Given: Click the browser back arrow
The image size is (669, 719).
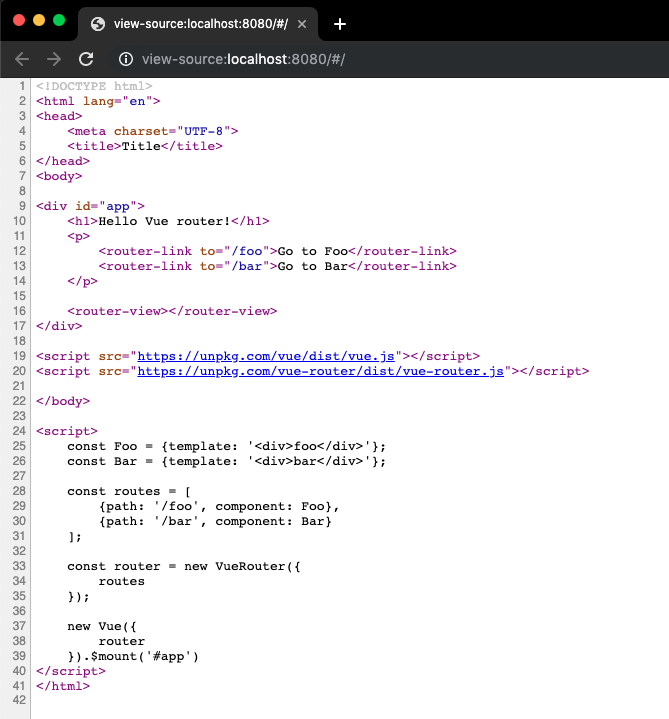Looking at the screenshot, I should click(x=22, y=59).
